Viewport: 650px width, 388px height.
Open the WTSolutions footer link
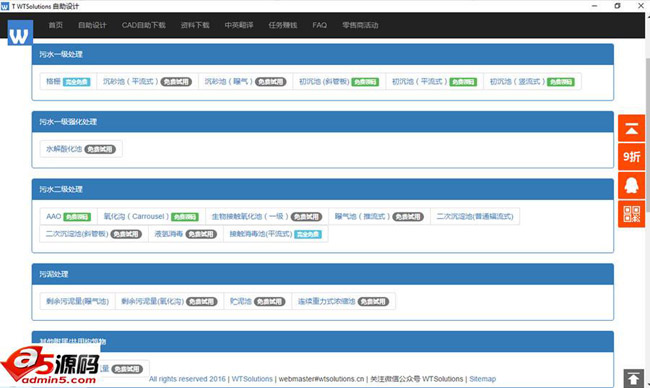click(252, 379)
